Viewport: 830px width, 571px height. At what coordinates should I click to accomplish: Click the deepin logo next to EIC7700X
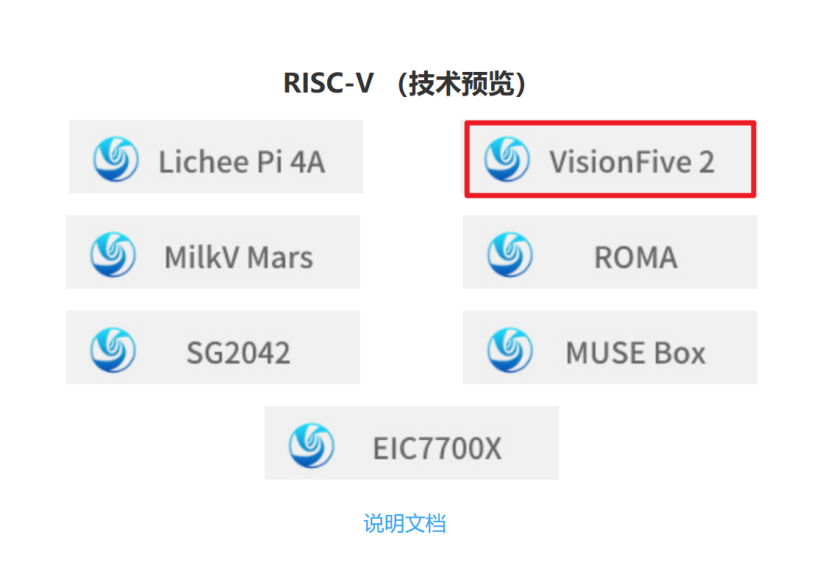311,446
